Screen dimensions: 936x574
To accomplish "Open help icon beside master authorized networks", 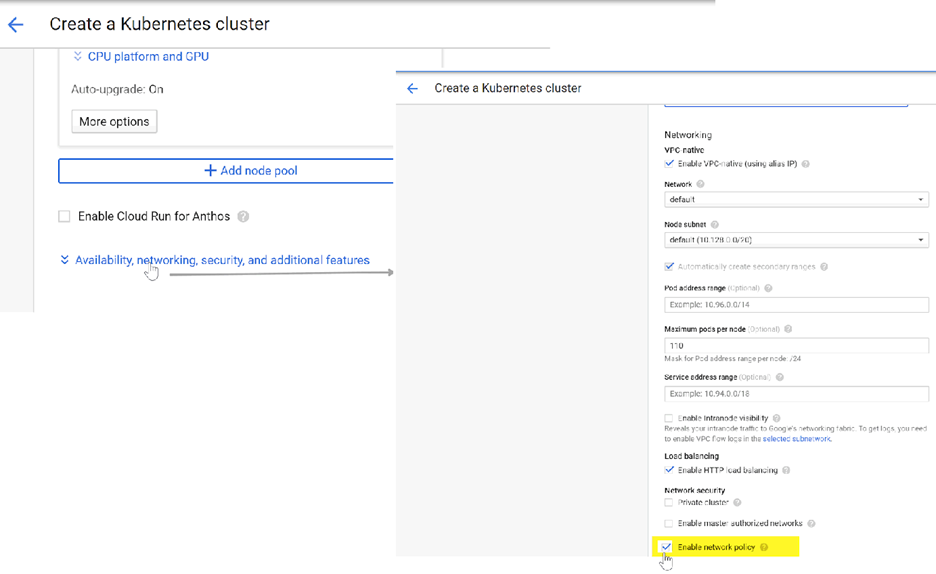I will [x=811, y=523].
